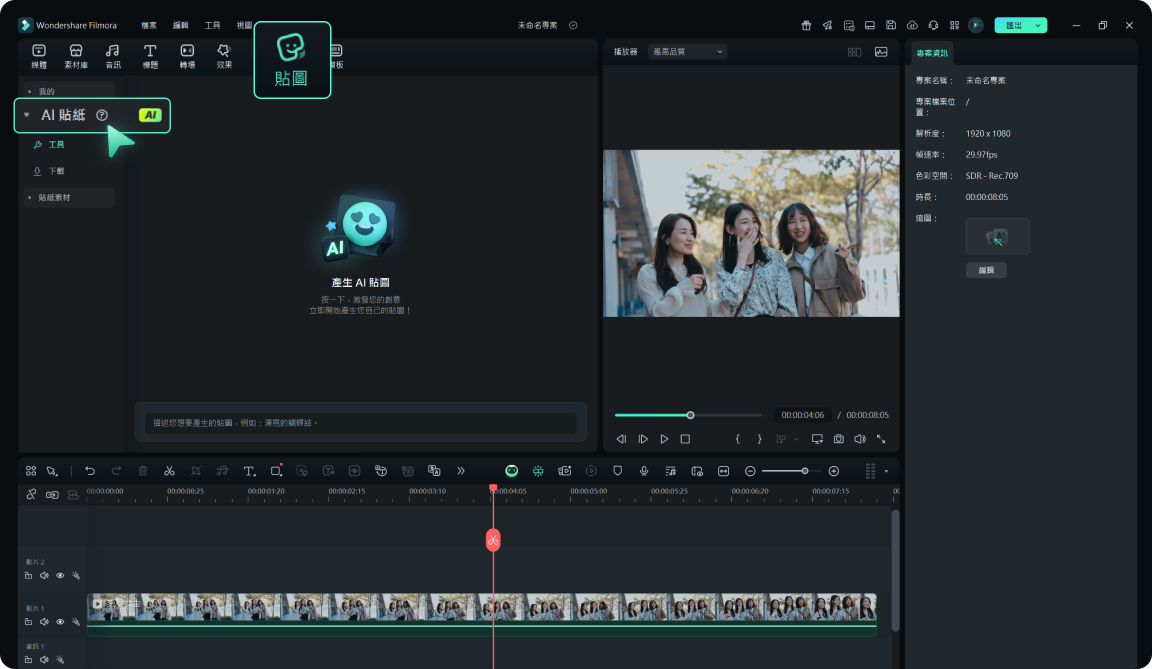Viewport: 1152px width, 669px height.
Task: Select the text tool in timeline toolbar
Action: pos(249,471)
